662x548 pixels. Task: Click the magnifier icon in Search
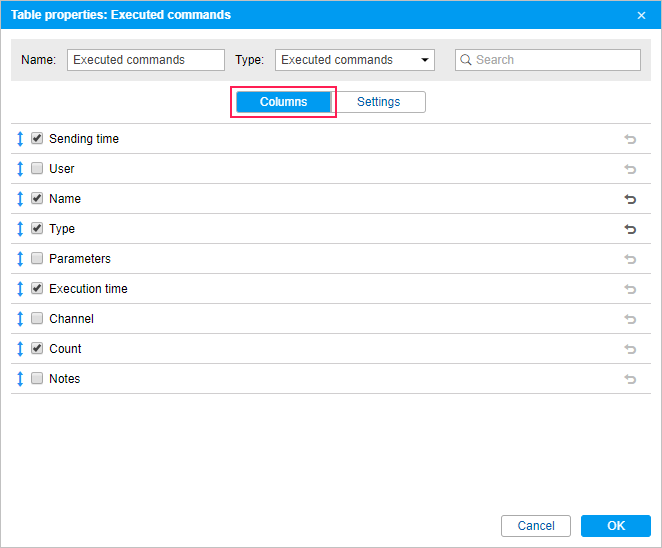[x=466, y=60]
